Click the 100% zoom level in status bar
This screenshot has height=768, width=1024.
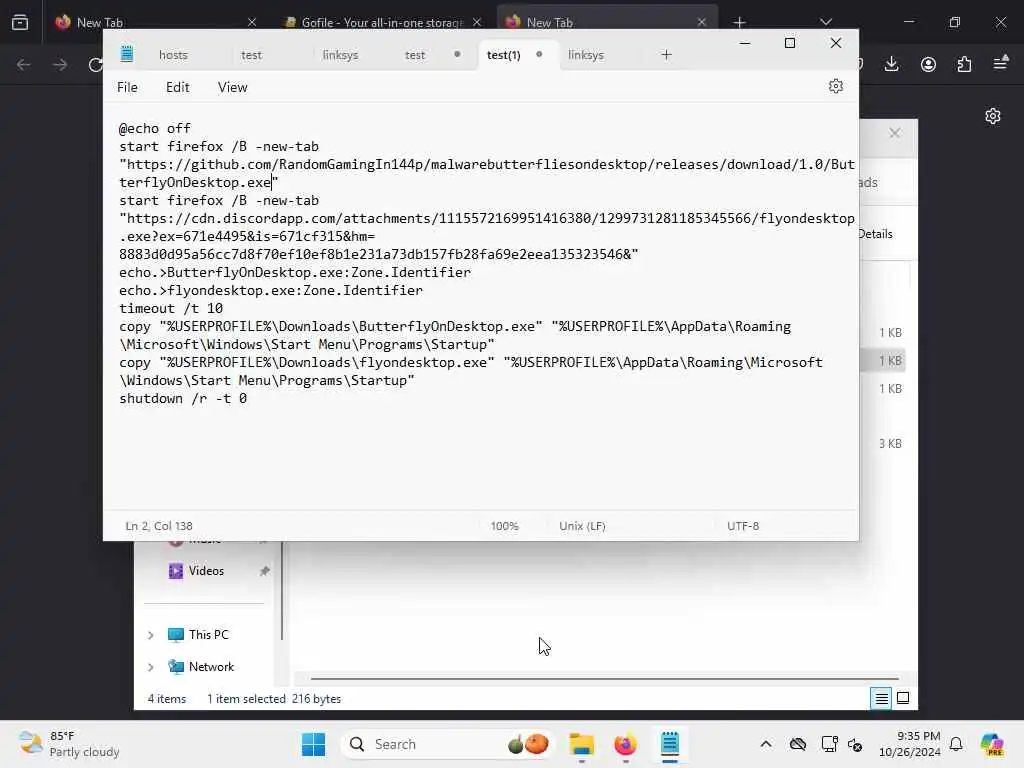click(x=504, y=526)
